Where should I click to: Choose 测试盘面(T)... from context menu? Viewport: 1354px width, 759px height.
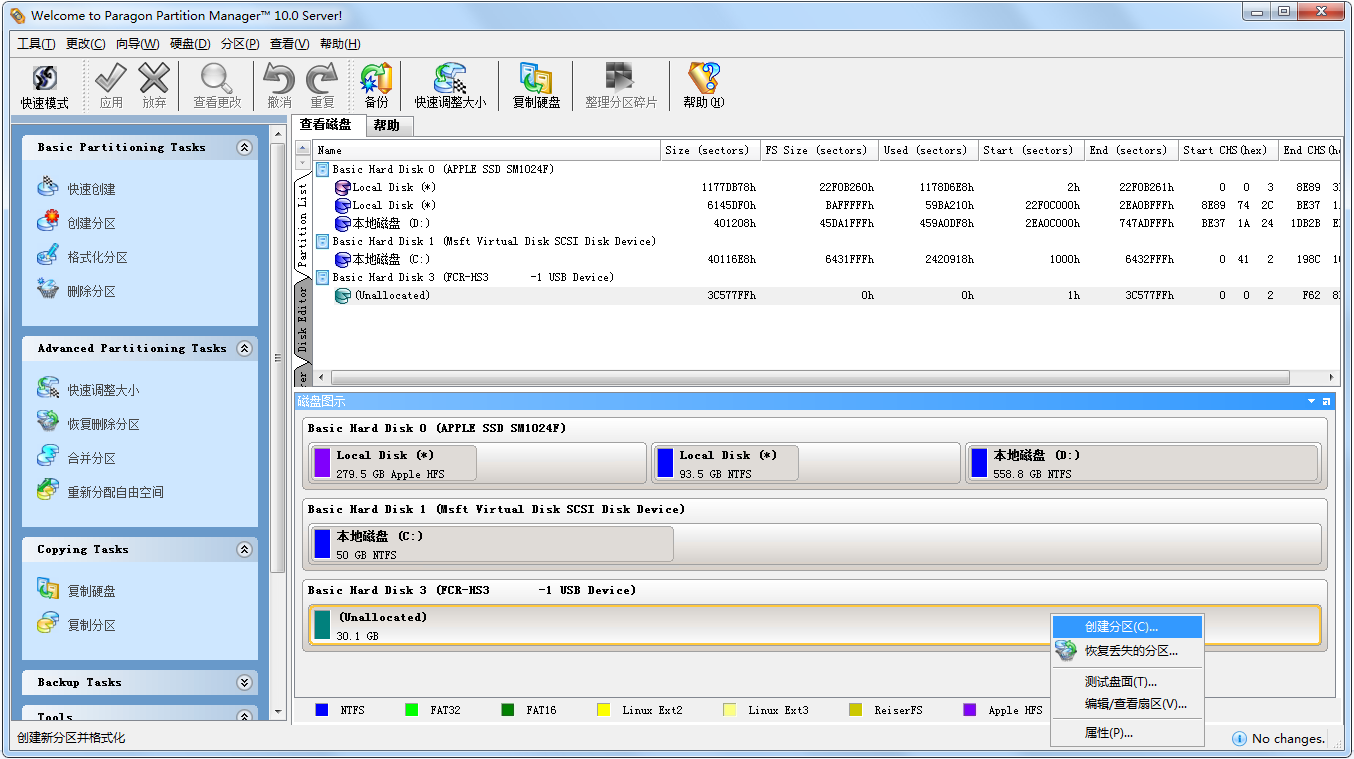coord(1127,682)
